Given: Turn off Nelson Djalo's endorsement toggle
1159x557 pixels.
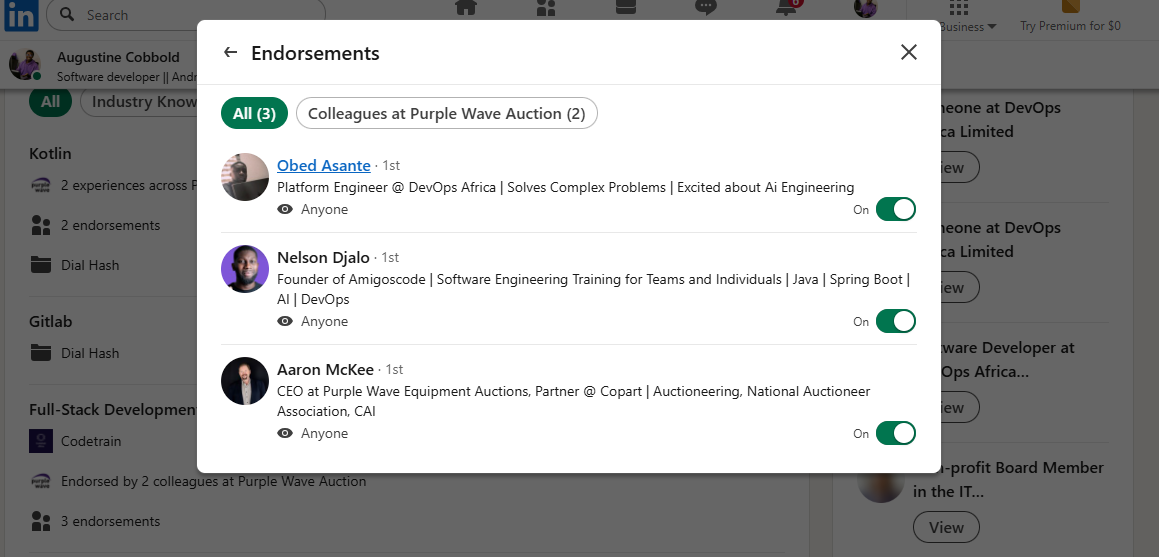Looking at the screenshot, I should [895, 321].
